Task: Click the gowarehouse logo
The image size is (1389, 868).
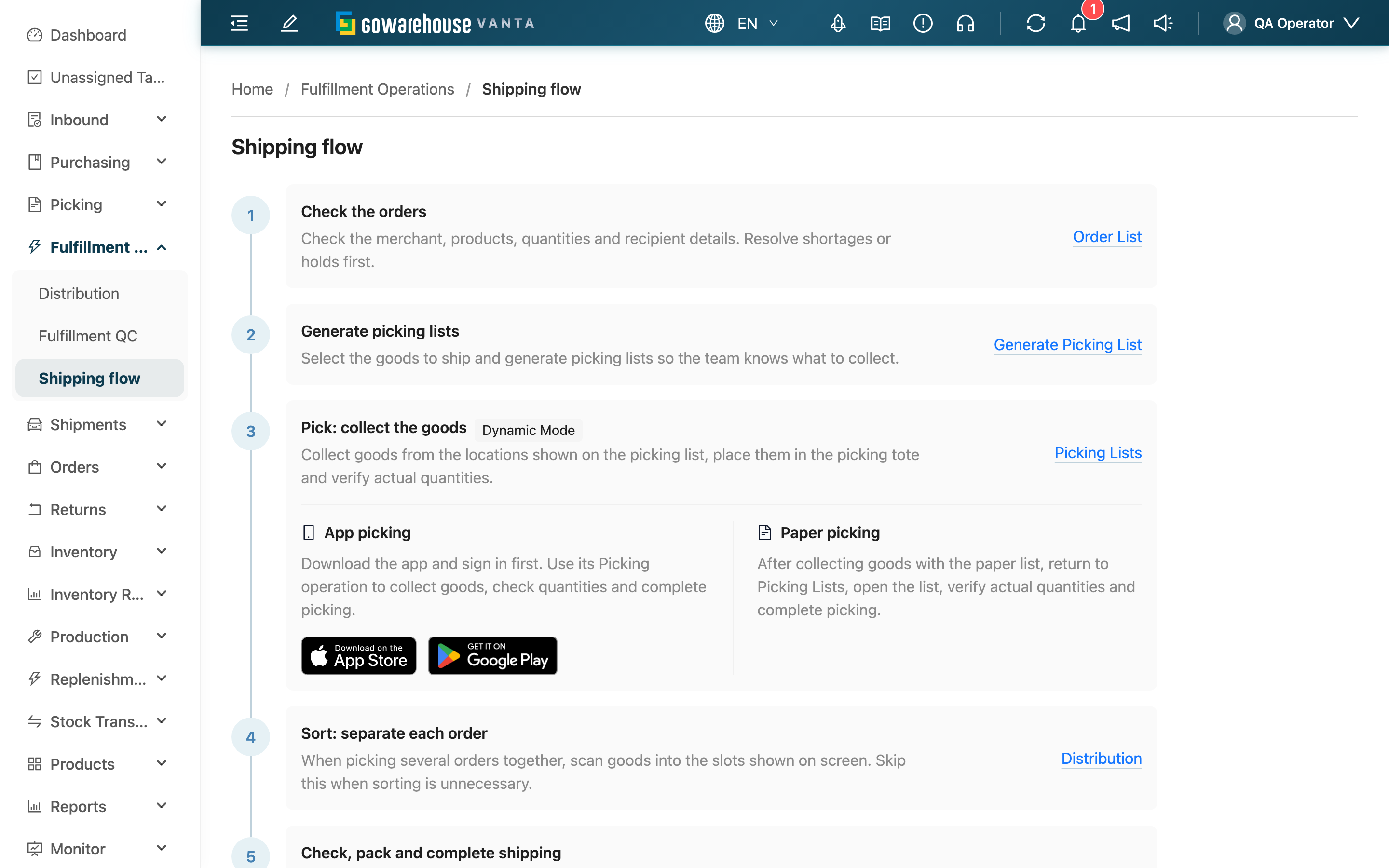Action: click(x=435, y=24)
